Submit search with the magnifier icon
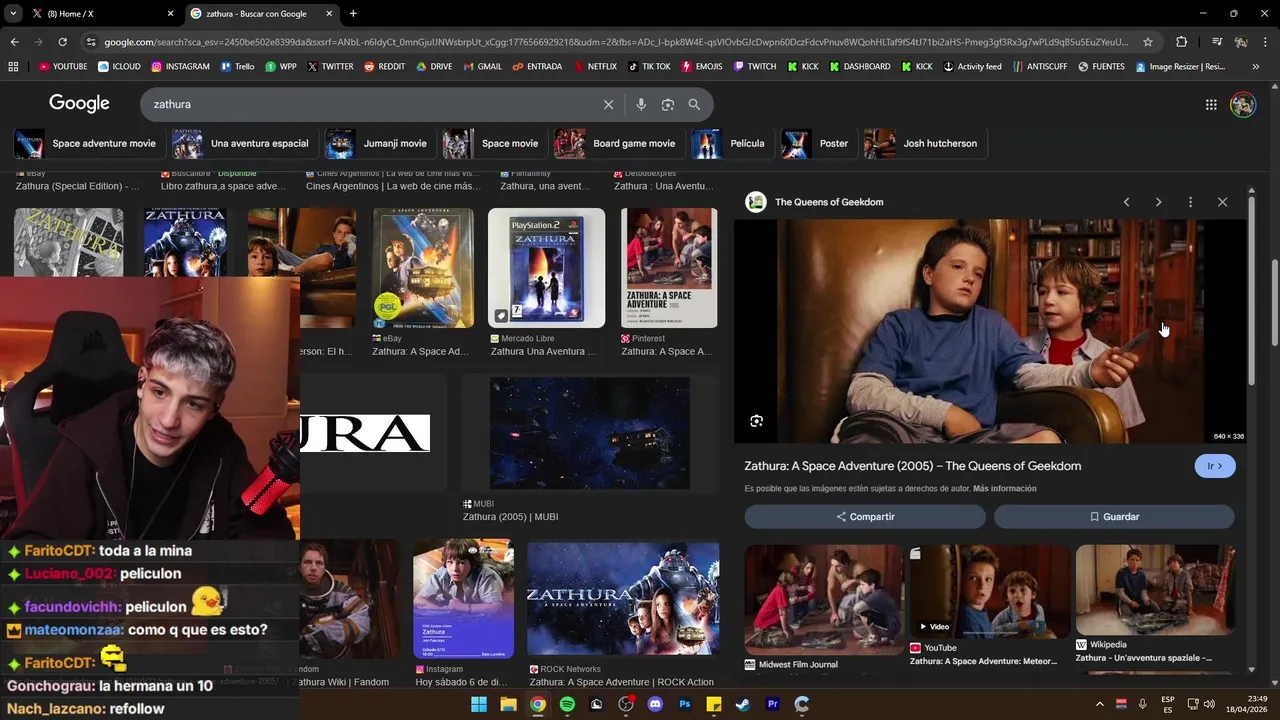The width and height of the screenshot is (1280, 720). [x=694, y=104]
